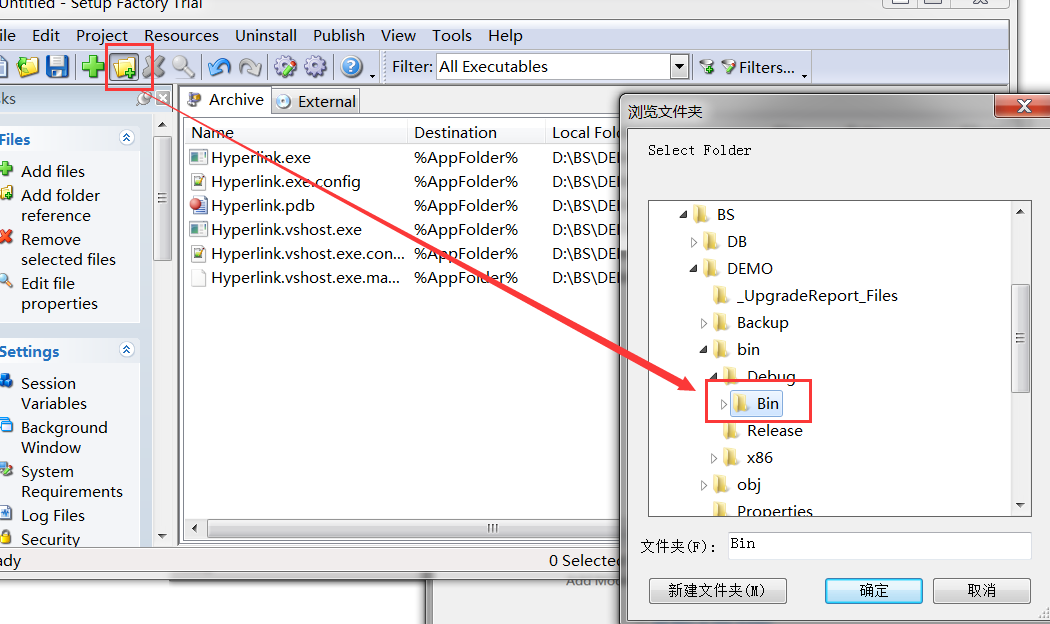Viewport: 1050px width, 624px height.
Task: Open the Background Window settings link
Action: click(x=64, y=437)
